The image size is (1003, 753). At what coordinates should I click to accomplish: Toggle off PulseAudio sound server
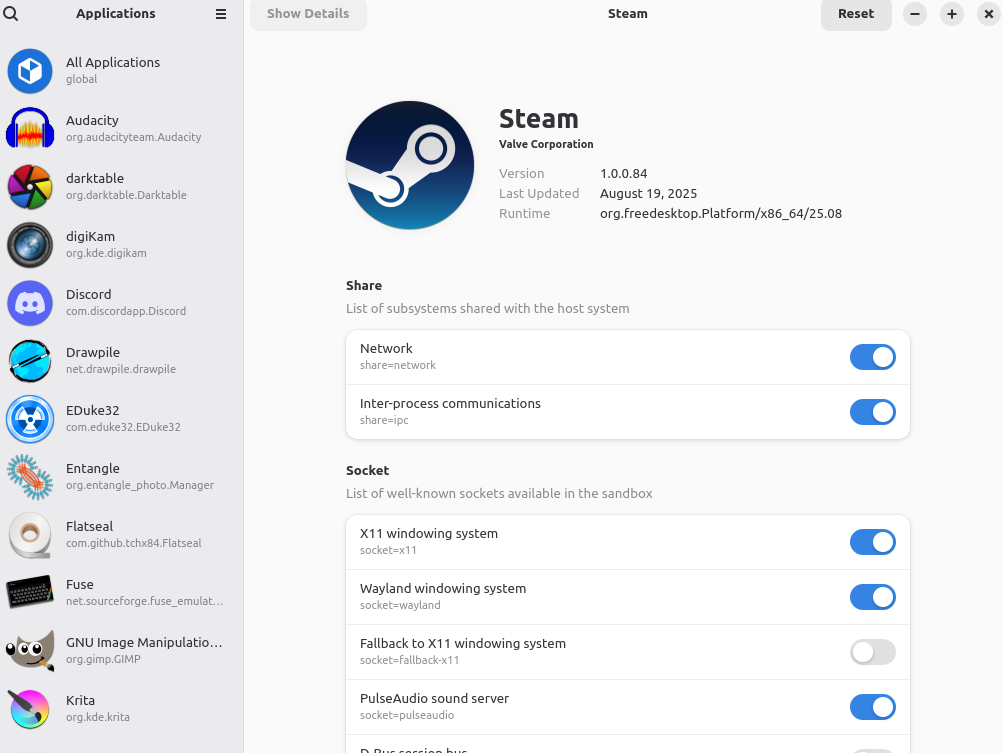tap(872, 707)
